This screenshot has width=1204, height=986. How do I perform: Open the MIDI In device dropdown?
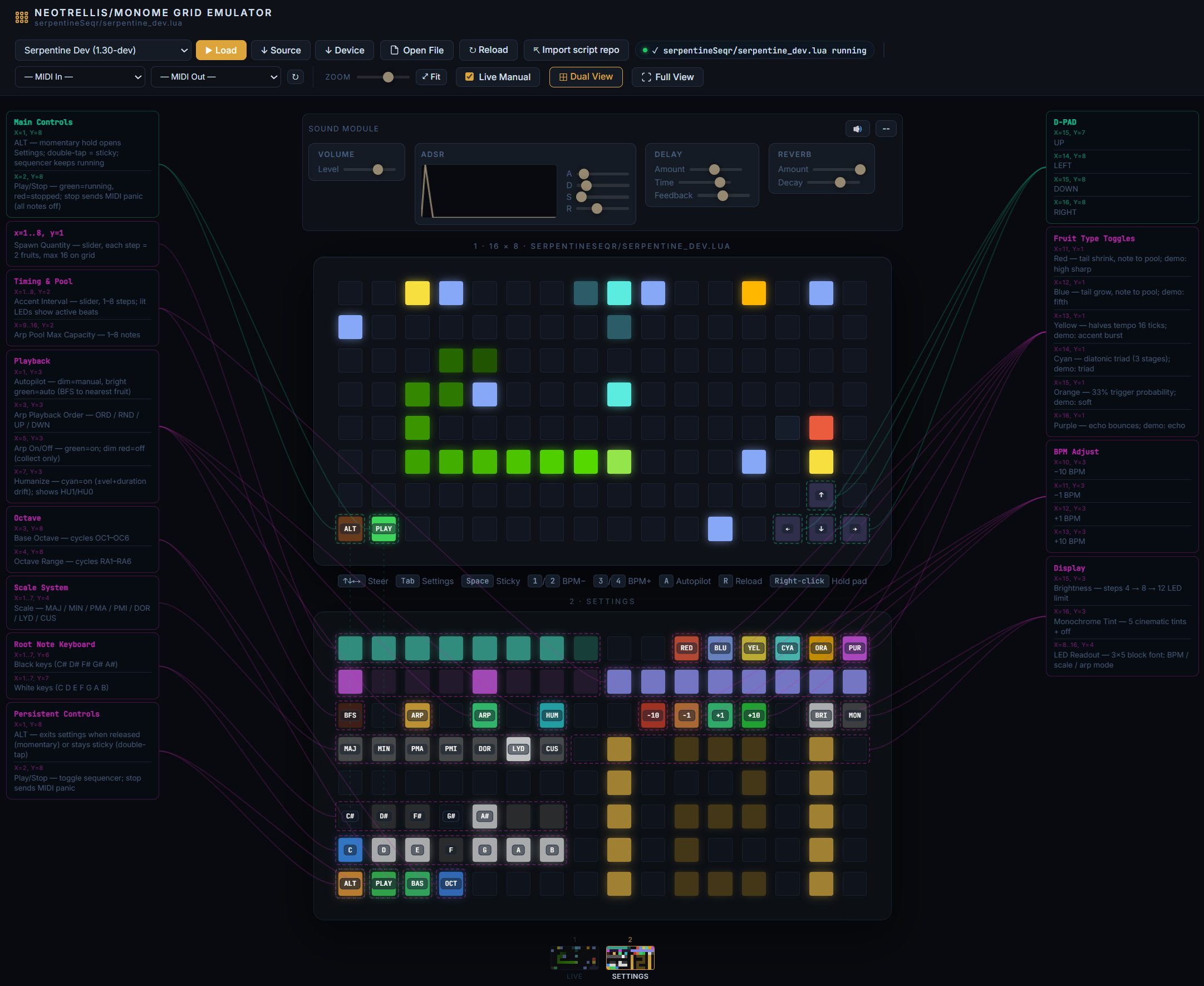point(80,77)
